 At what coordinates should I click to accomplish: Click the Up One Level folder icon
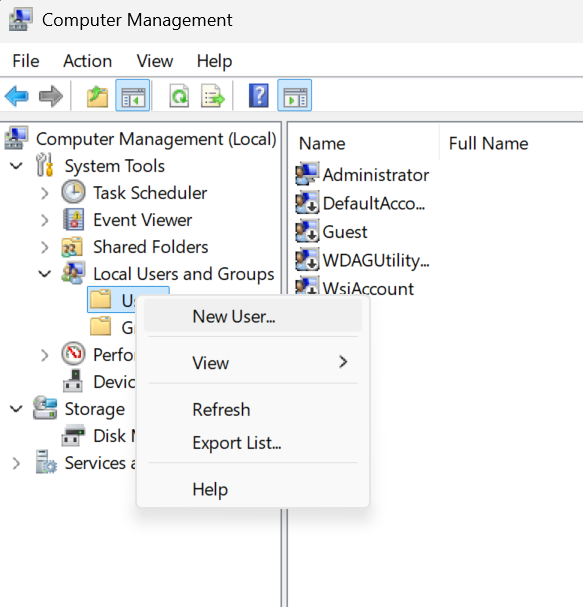tap(97, 96)
